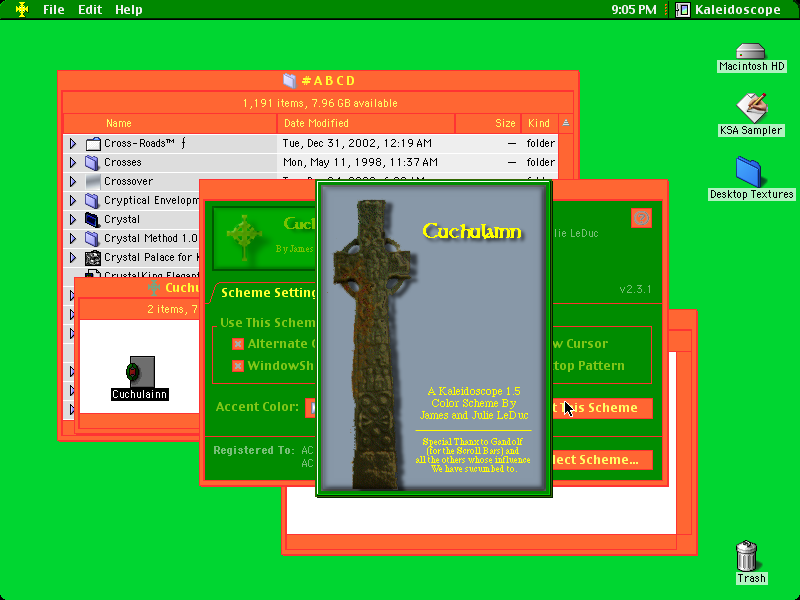The image size is (800, 600).
Task: Click the 'lect Scheme...' button
Action: point(602,460)
